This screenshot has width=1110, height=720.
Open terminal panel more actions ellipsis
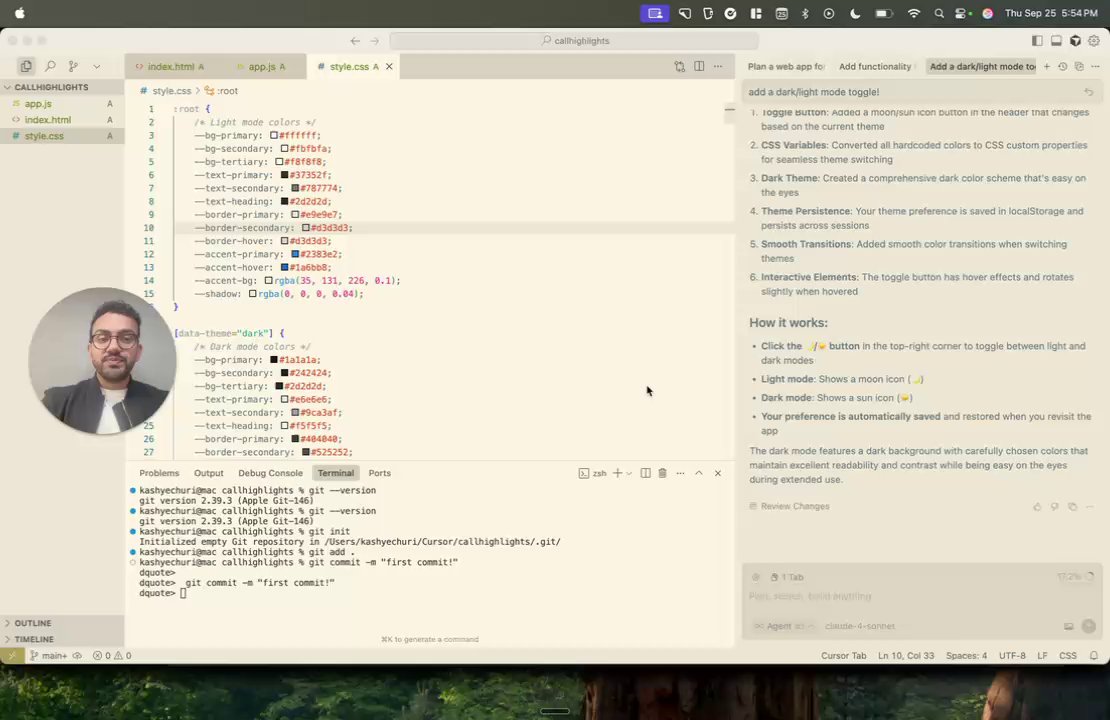[680, 473]
